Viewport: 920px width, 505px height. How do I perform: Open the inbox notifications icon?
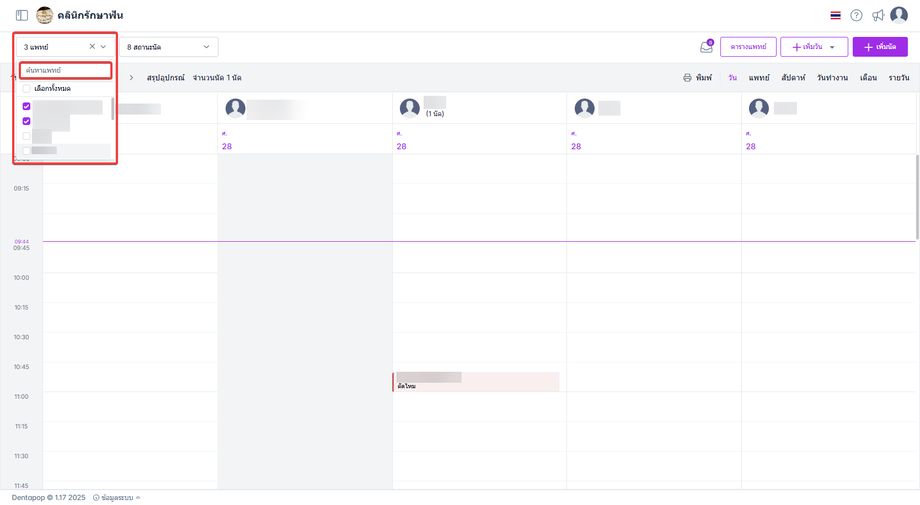[706, 47]
